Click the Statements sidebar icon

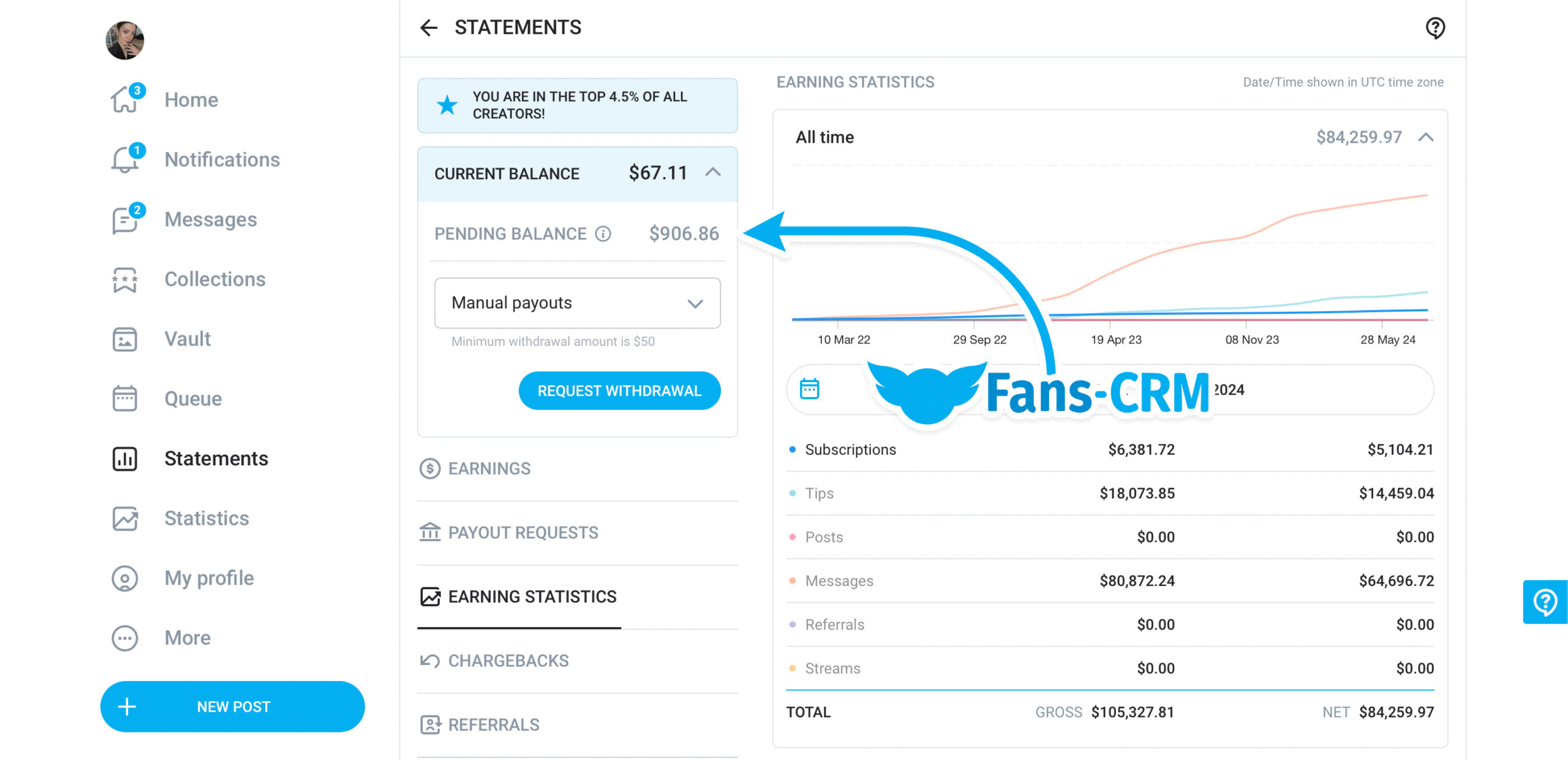(x=125, y=458)
